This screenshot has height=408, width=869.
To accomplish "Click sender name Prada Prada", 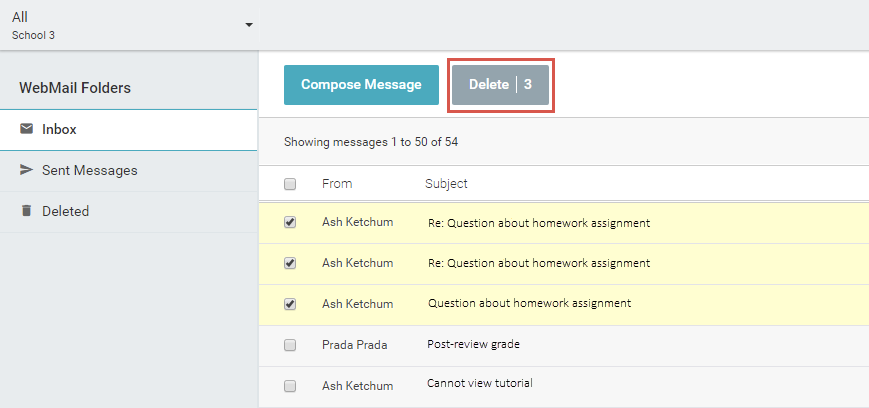I will (355, 345).
